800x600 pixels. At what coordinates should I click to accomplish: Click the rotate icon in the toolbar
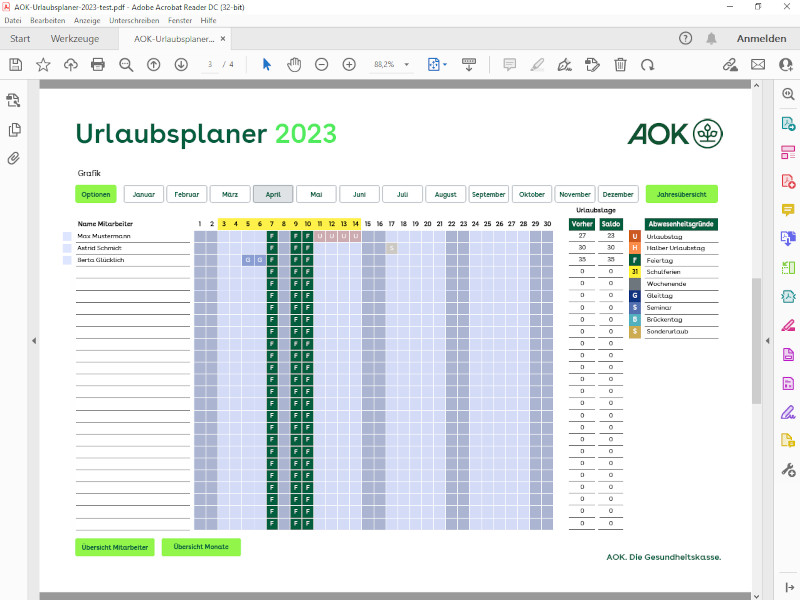point(647,65)
